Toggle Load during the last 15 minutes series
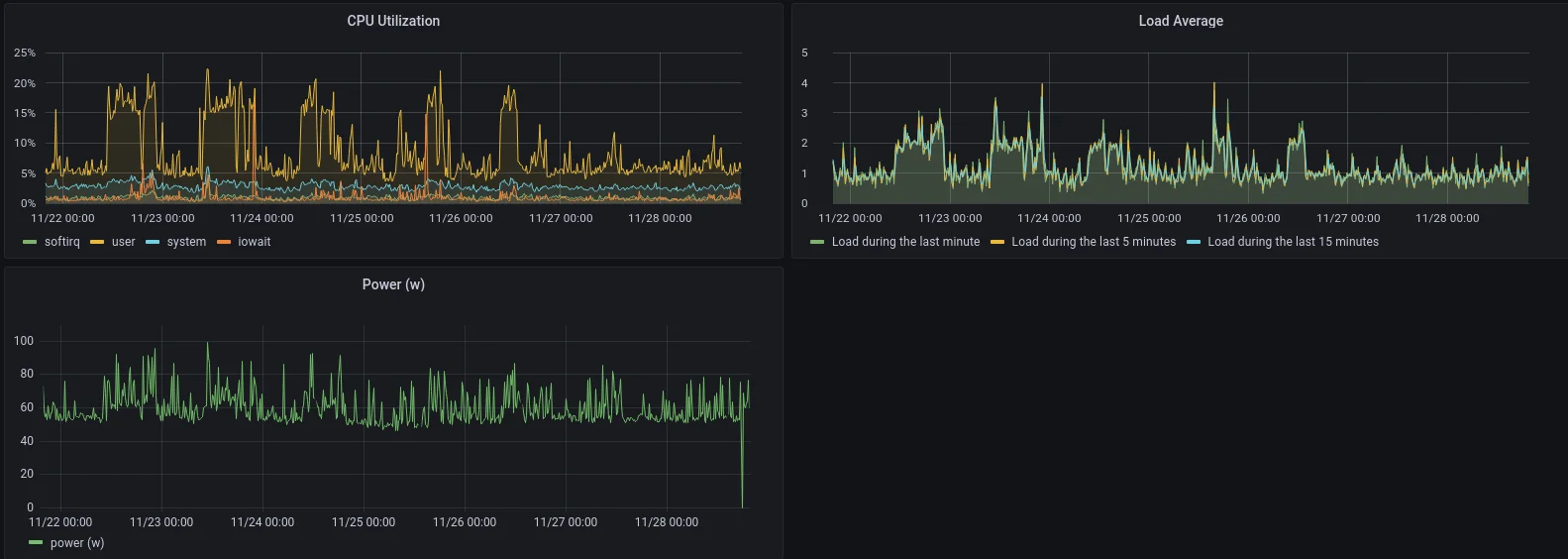The height and width of the screenshot is (559, 1568). pos(1293,242)
